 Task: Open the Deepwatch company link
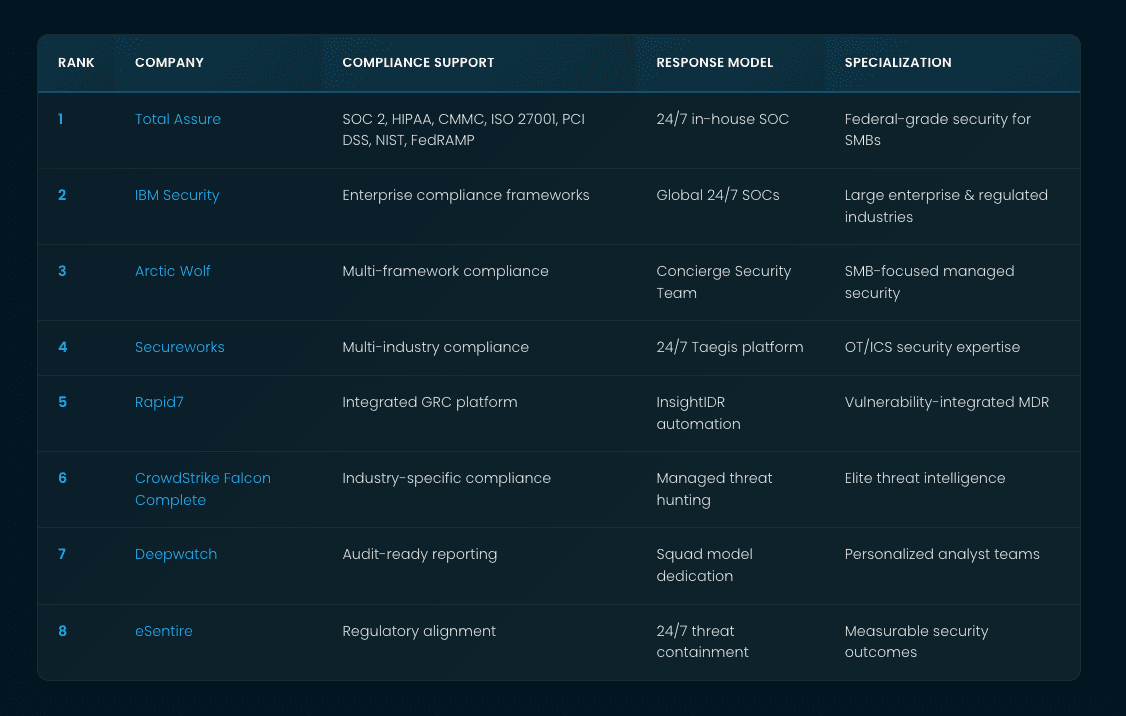tap(176, 554)
